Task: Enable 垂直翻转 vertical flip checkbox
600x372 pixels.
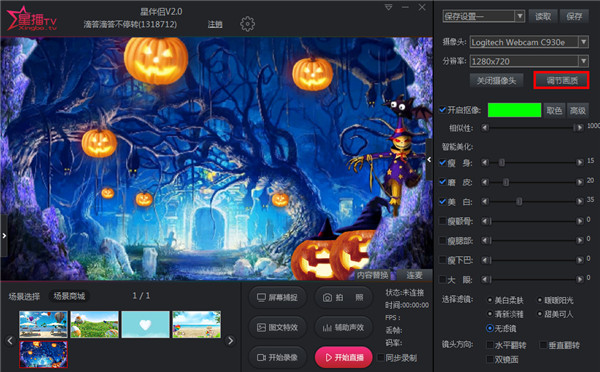Action: coord(543,345)
